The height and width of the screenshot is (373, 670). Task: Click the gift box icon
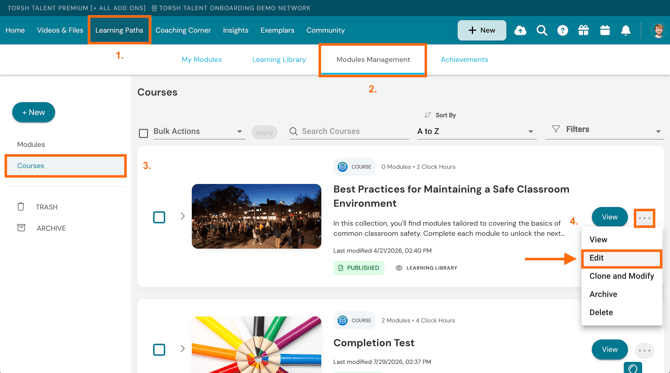(x=583, y=30)
